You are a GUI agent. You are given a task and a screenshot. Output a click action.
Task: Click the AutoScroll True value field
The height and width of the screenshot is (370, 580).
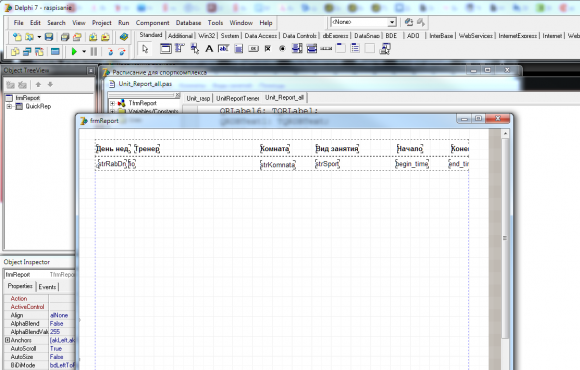tap(62, 349)
